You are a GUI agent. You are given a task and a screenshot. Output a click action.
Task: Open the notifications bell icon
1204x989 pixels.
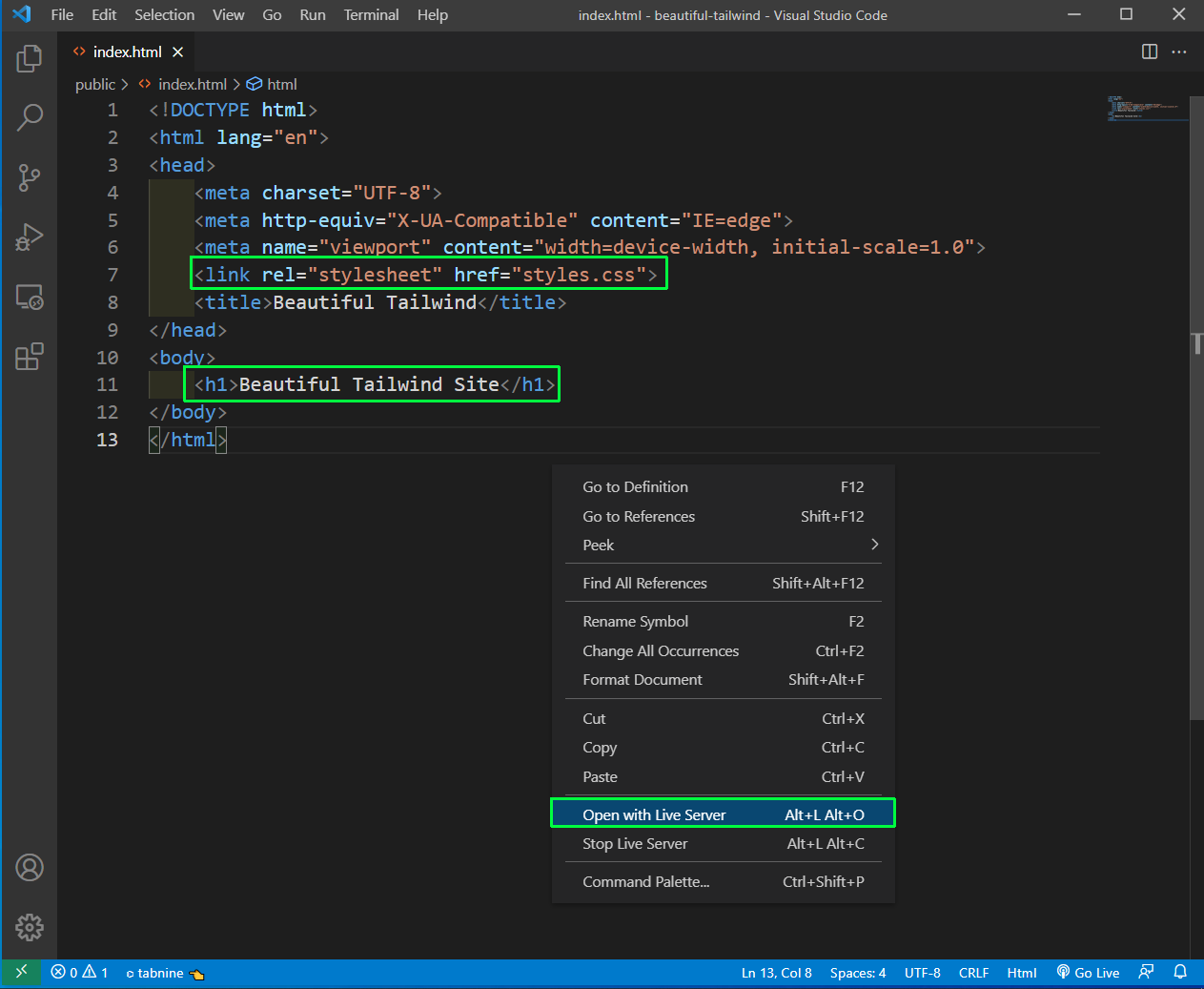pyautogui.click(x=1180, y=973)
